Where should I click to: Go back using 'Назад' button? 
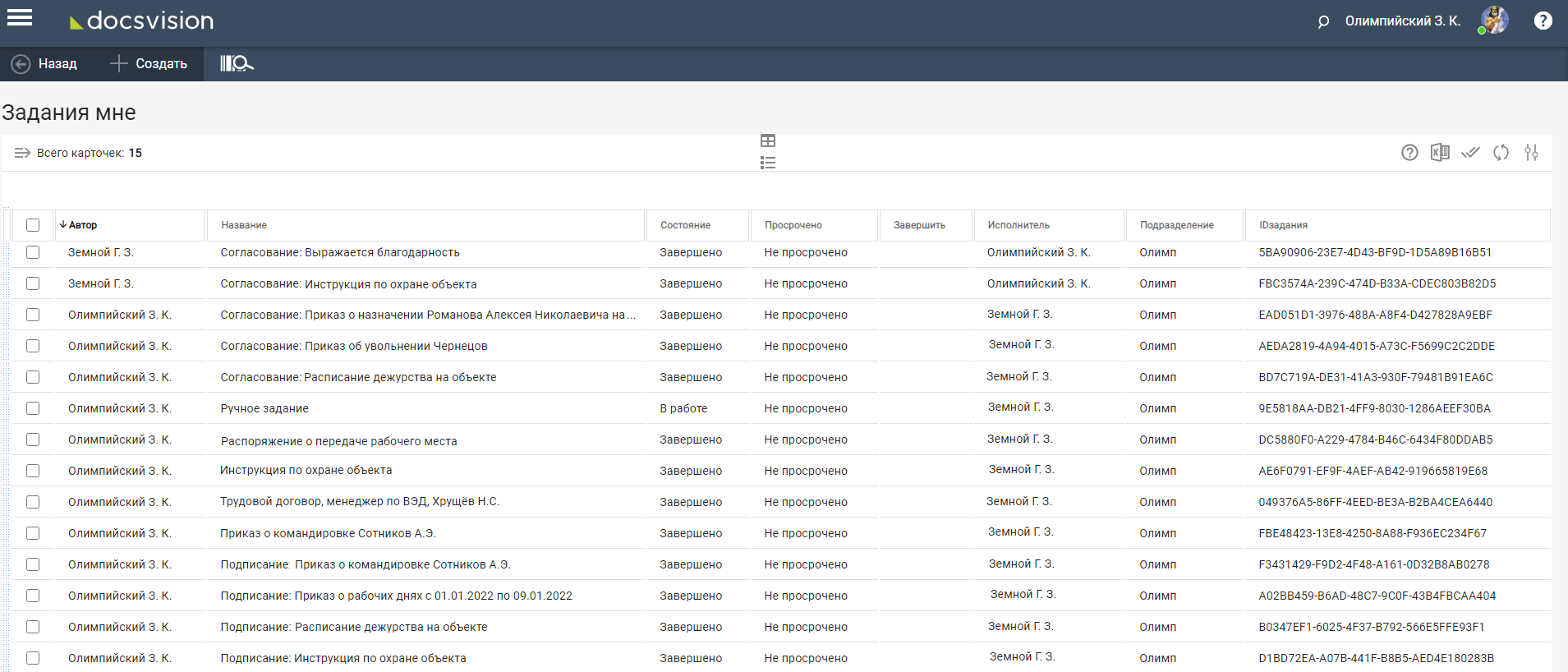point(44,63)
